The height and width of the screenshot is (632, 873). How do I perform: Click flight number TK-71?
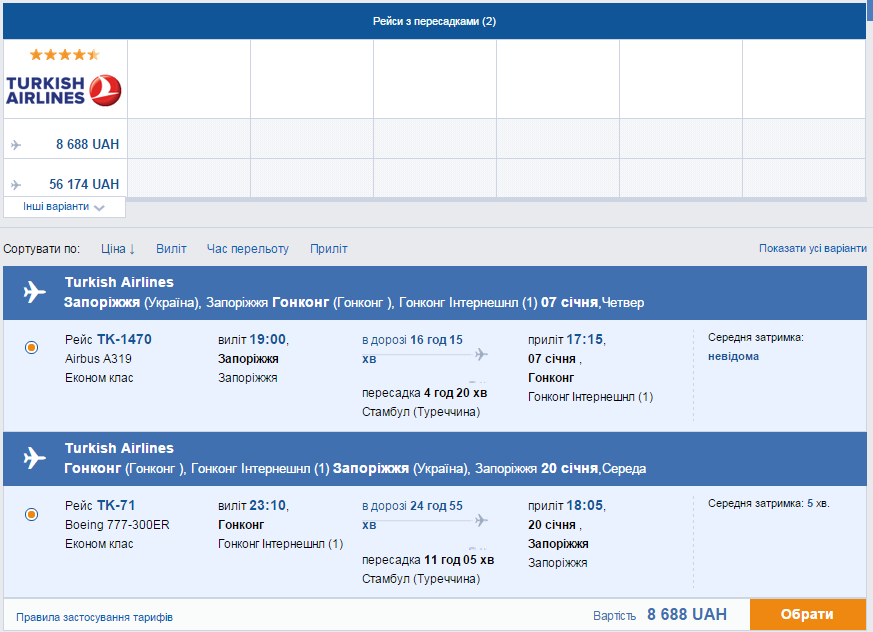pos(116,505)
